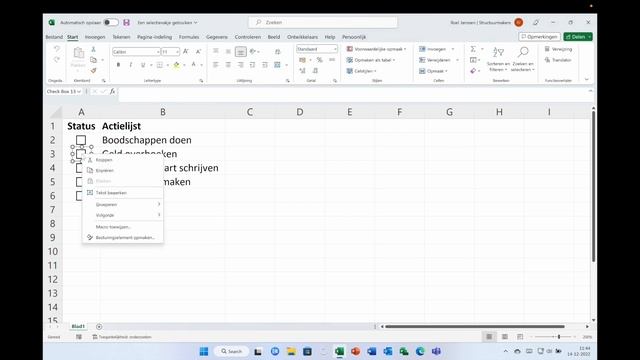Click the Delen share button

[x=578, y=37]
